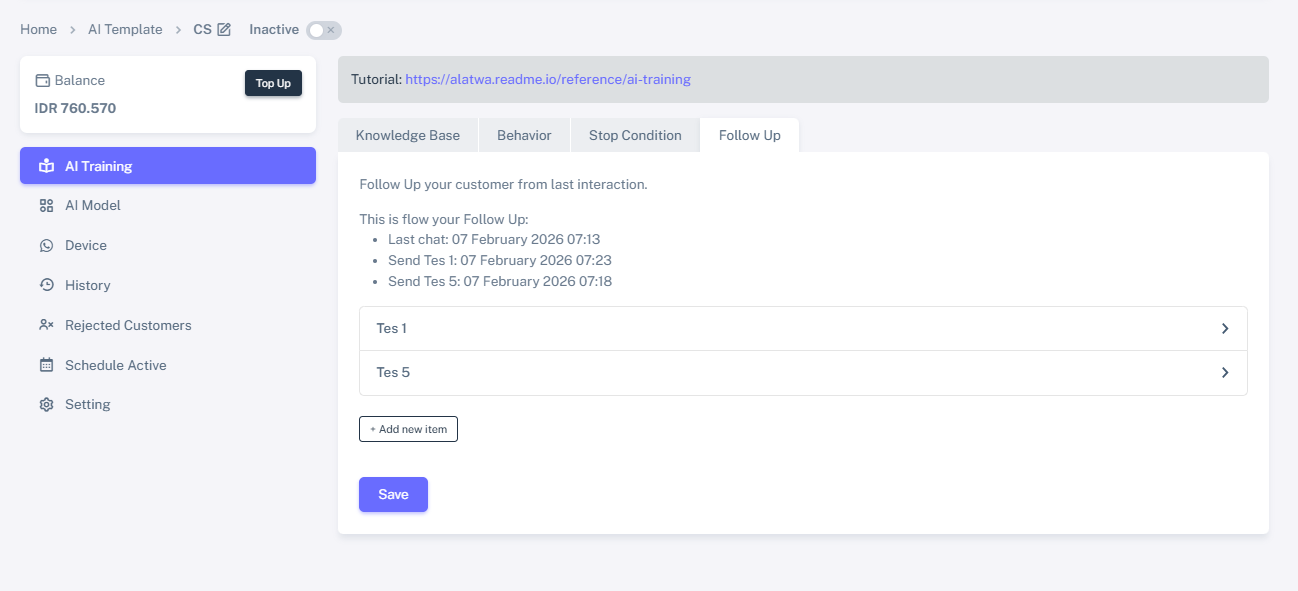Click the AI Training book icon

pos(46,166)
